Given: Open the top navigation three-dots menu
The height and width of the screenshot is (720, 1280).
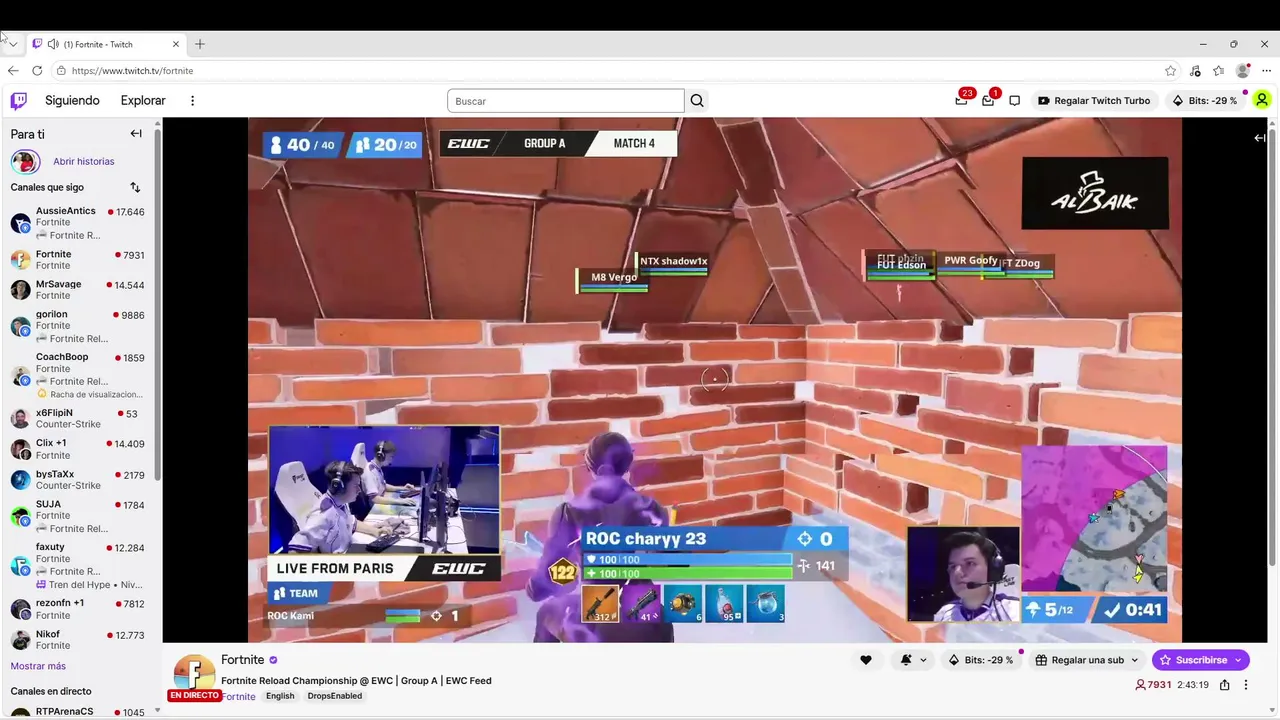Looking at the screenshot, I should click(193, 100).
